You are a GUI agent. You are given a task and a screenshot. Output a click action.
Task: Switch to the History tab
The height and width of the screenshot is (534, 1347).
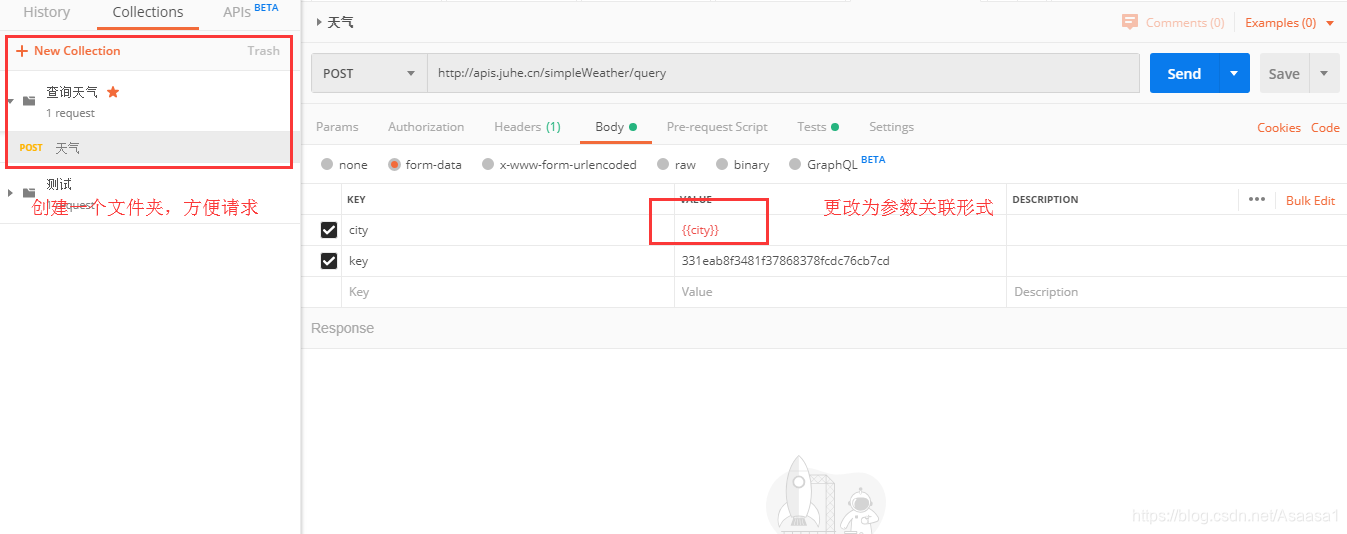click(x=47, y=12)
